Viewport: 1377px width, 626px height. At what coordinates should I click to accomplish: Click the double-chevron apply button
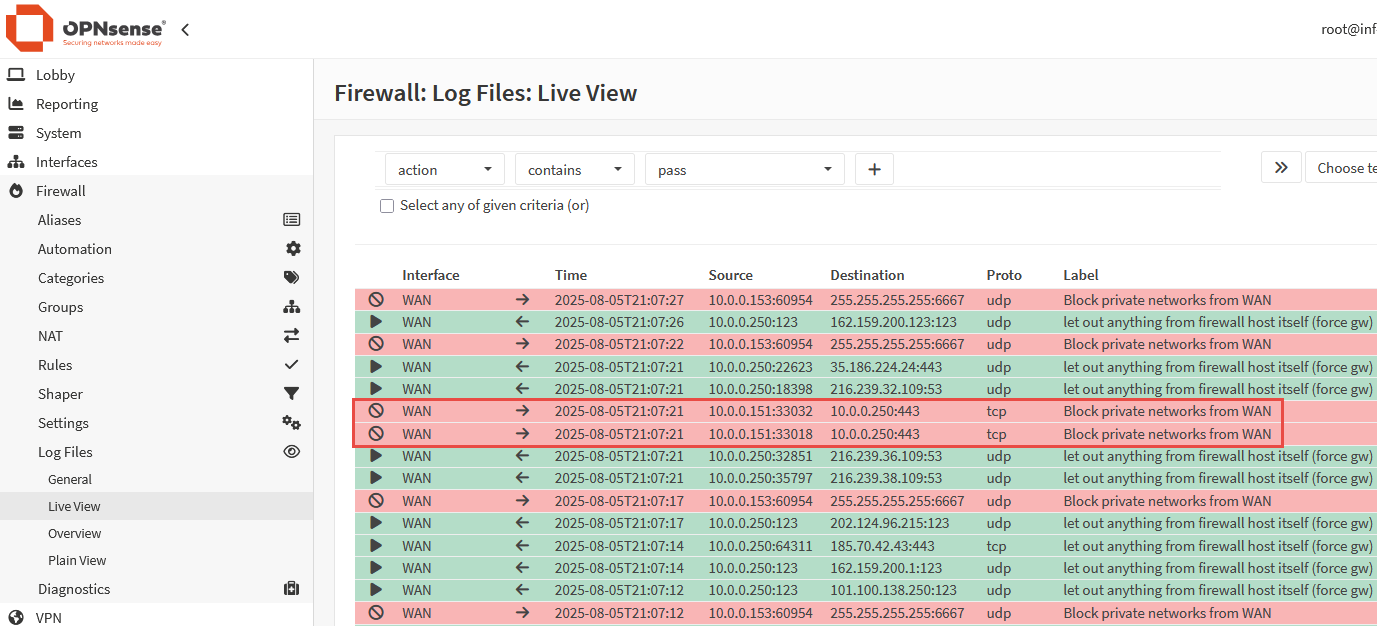(x=1280, y=168)
